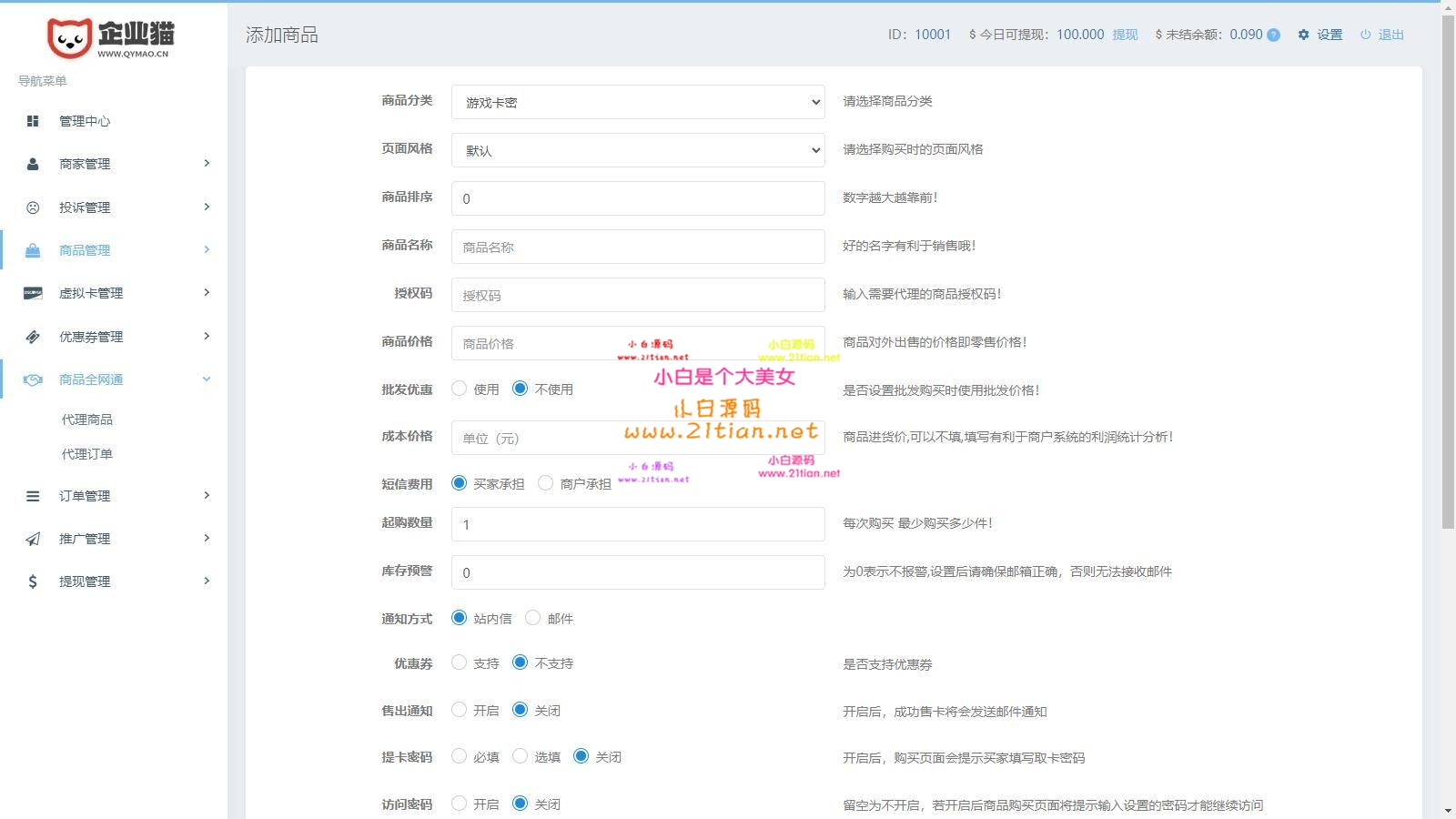Open the 商品分类 dropdown showing 游戏卡密
Screen dimensions: 1456x819
[x=638, y=102]
